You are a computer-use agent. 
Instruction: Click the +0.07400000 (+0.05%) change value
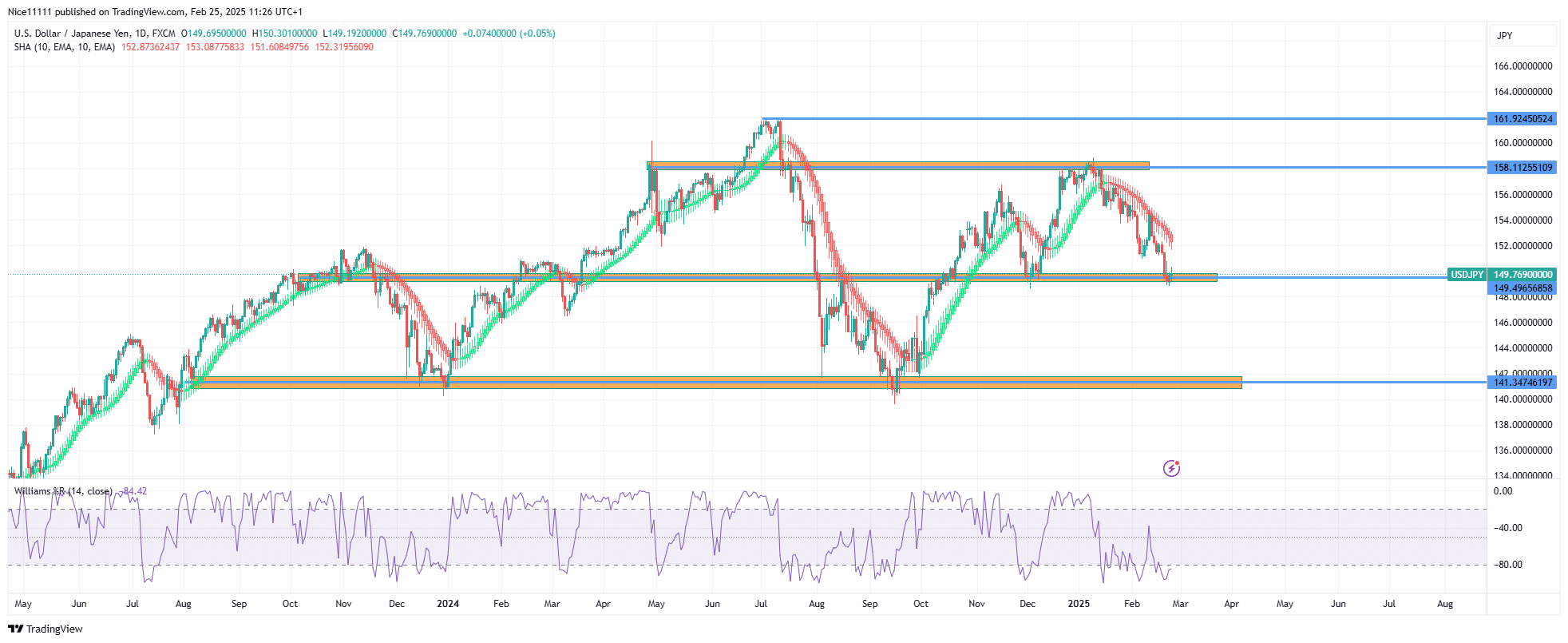(509, 34)
